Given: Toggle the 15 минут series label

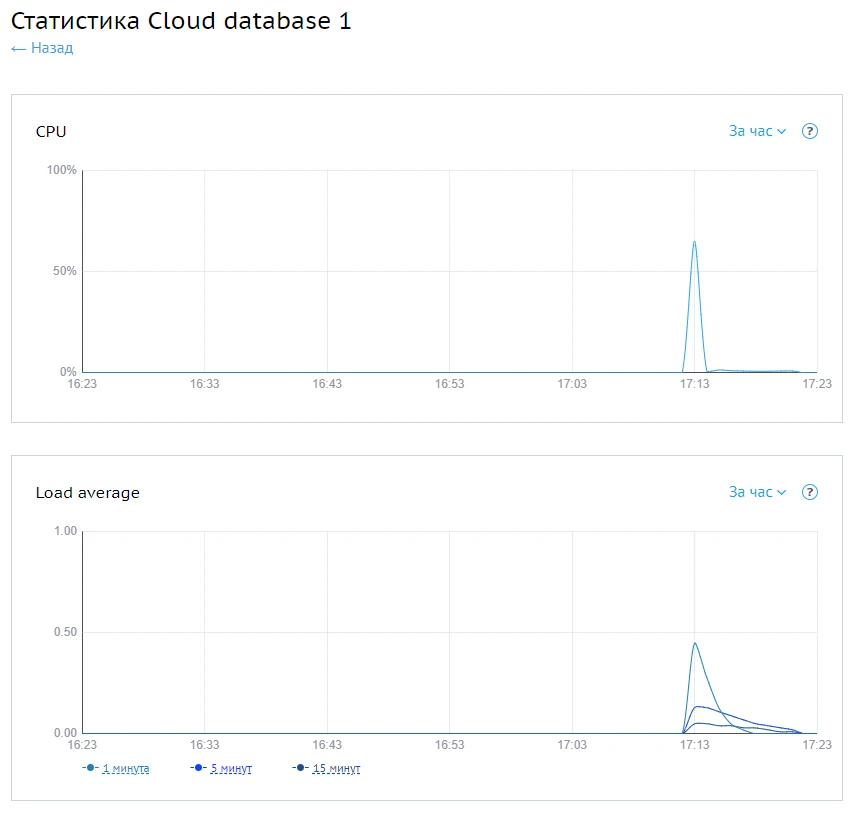Looking at the screenshot, I should 337,769.
